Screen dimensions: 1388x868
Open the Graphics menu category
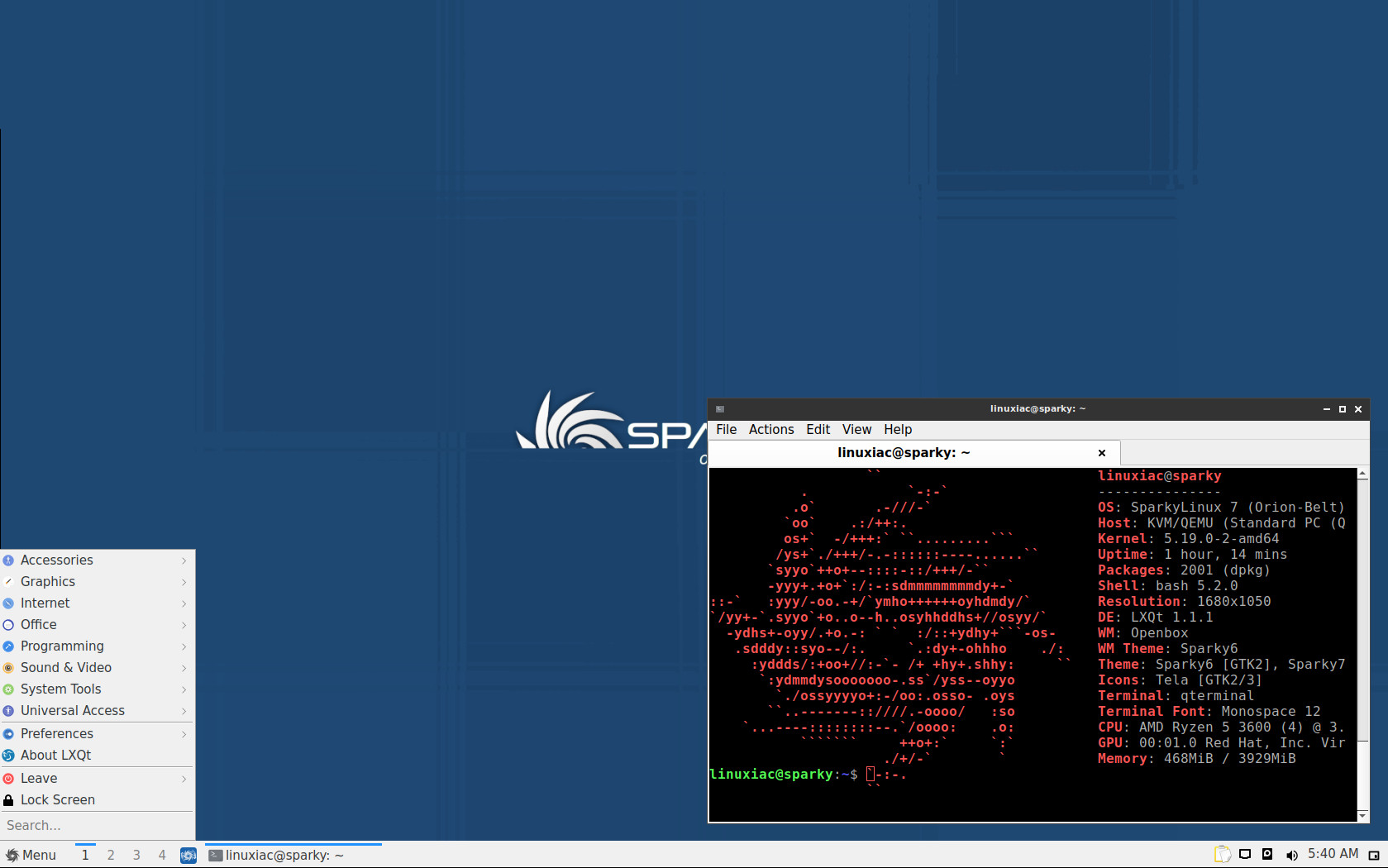tap(98, 581)
